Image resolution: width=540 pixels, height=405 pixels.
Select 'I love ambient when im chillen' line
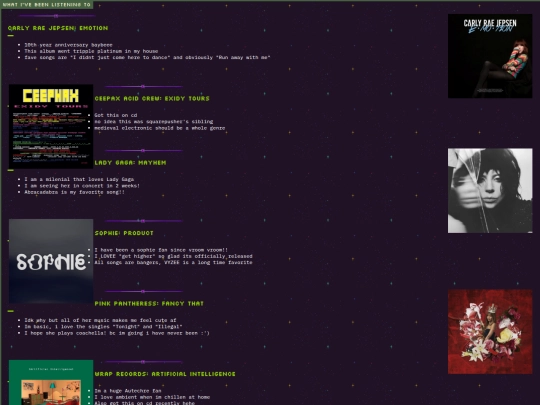pyautogui.click(x=152, y=397)
